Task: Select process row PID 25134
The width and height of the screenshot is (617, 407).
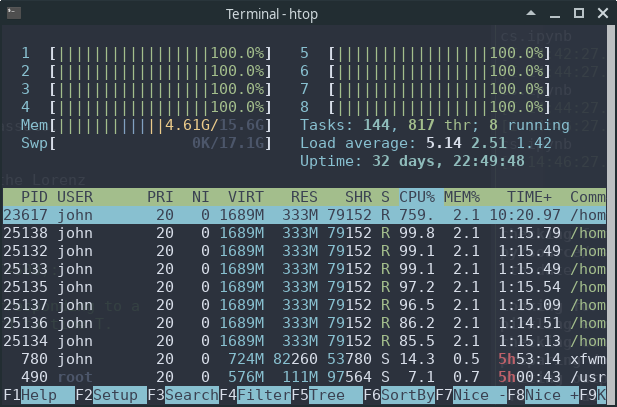Action: click(x=304, y=341)
